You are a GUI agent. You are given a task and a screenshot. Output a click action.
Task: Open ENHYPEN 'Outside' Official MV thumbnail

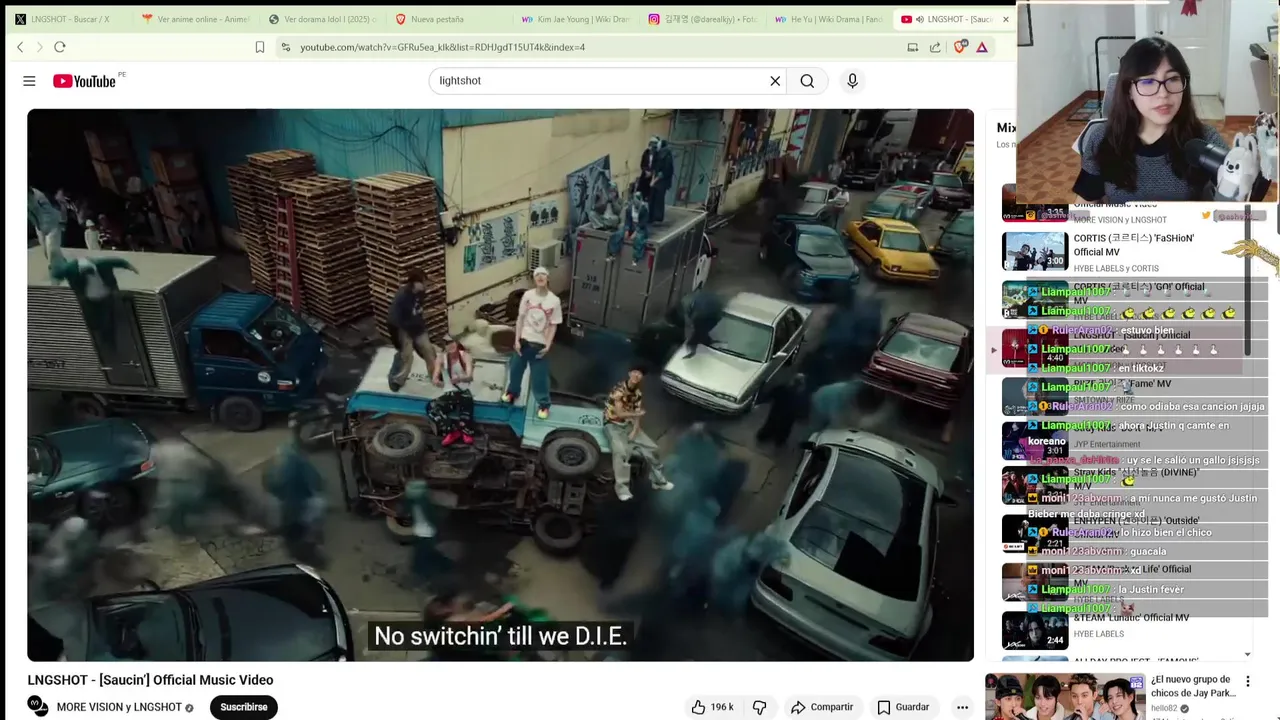coord(1035,533)
